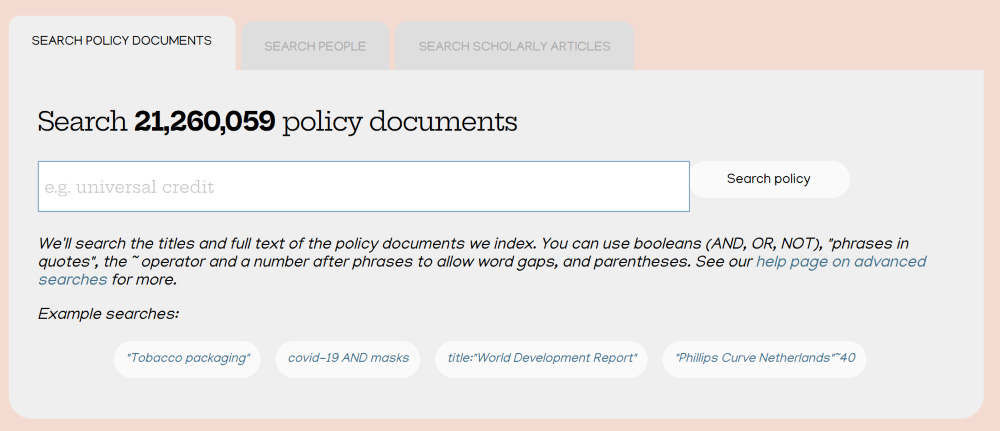Choose the "Phillips Curve Netherlands"~40 example
The height and width of the screenshot is (431, 1000).
tap(764, 358)
